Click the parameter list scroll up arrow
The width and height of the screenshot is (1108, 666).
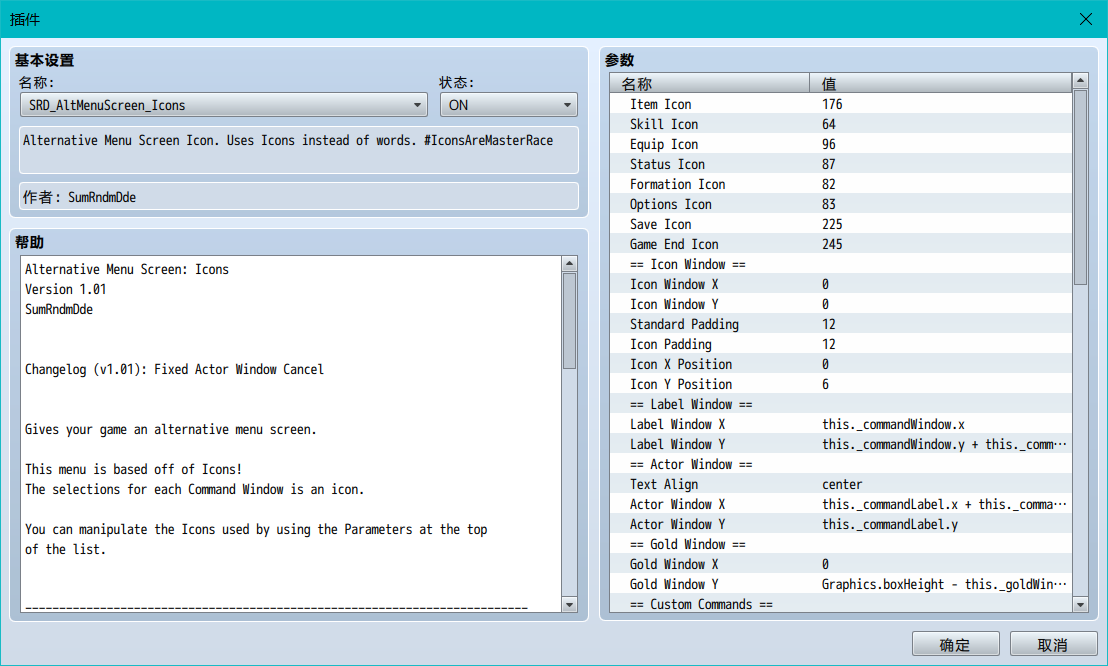pos(1080,81)
